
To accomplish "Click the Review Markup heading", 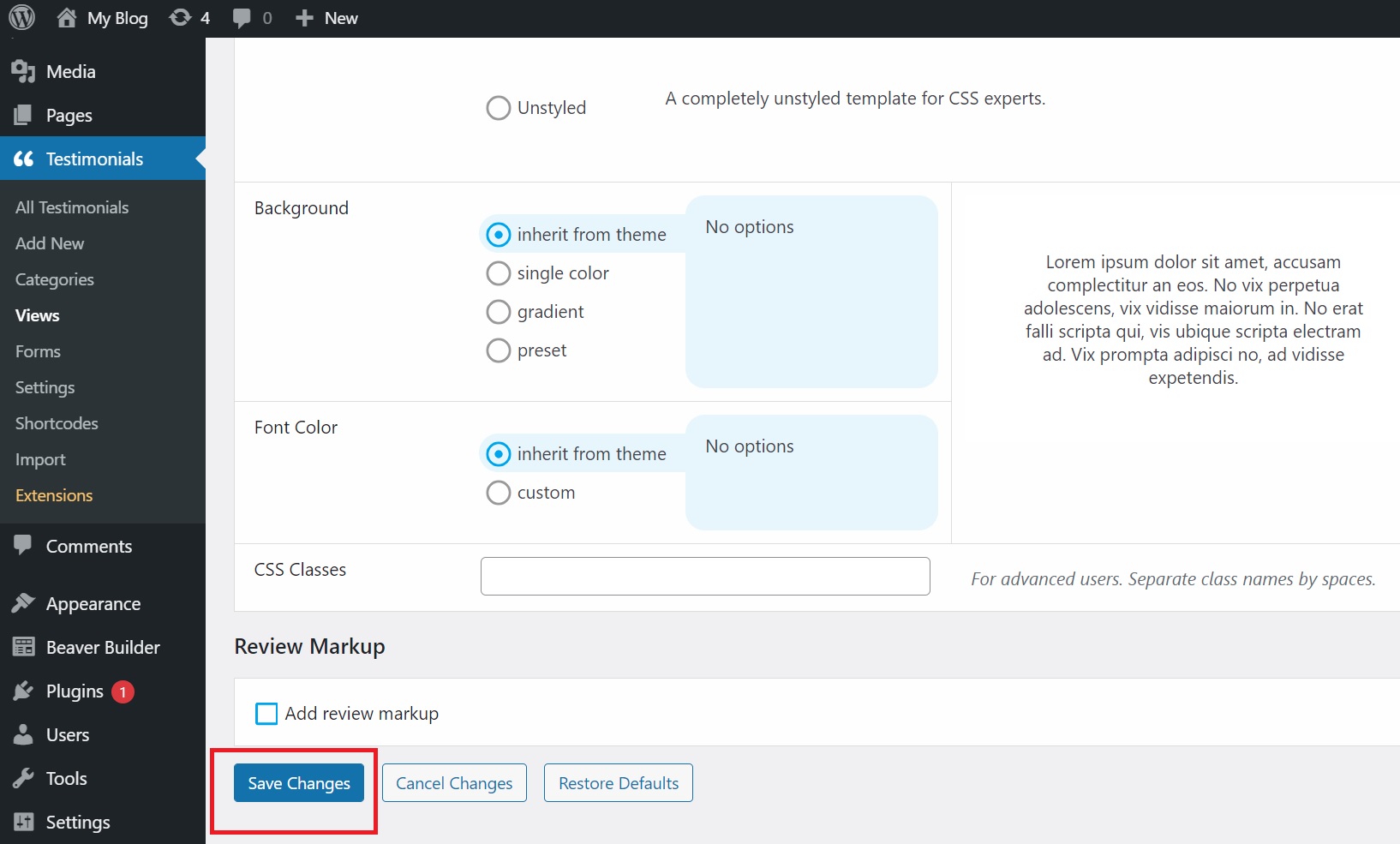I will [309, 647].
